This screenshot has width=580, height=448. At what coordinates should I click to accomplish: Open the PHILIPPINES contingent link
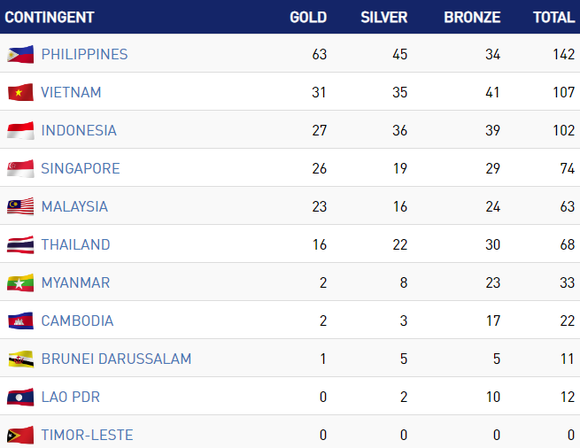84,54
